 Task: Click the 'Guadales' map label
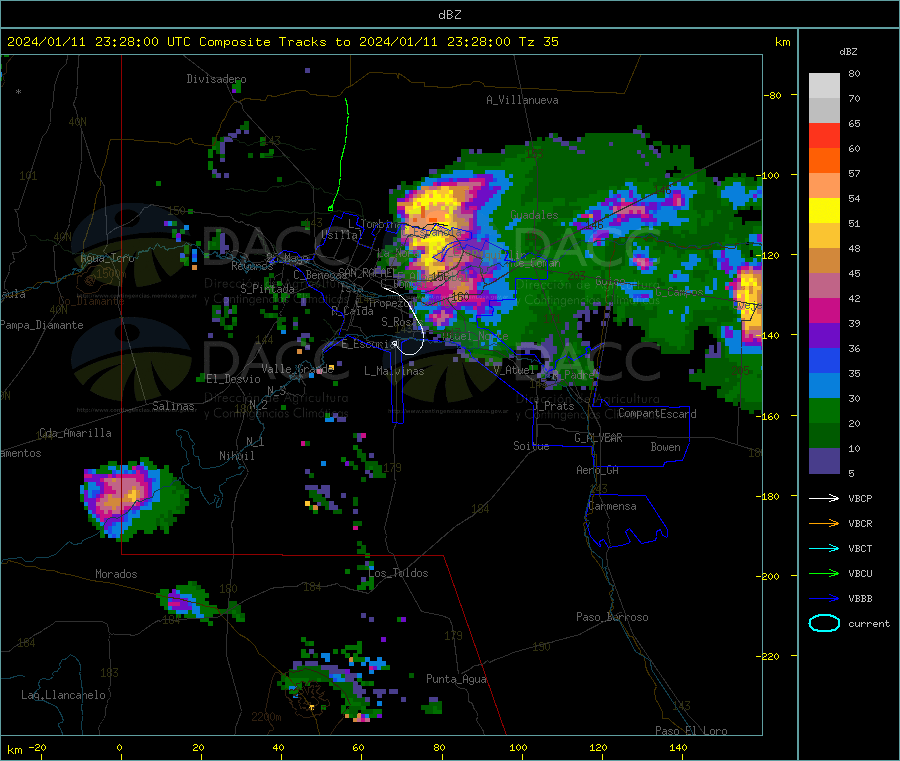pyautogui.click(x=534, y=215)
